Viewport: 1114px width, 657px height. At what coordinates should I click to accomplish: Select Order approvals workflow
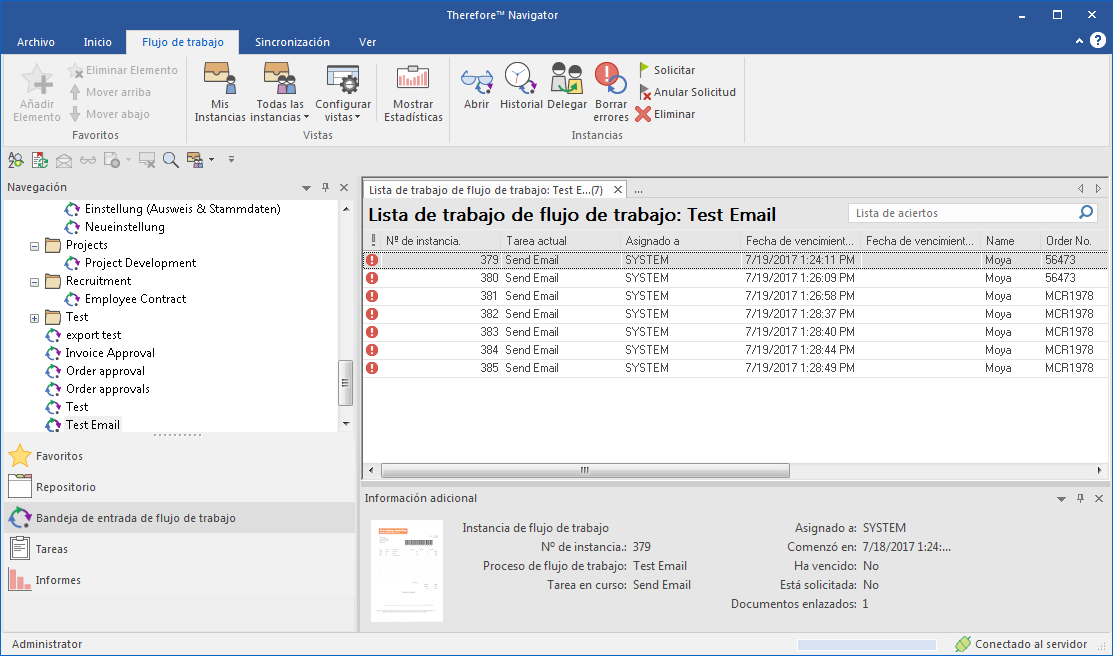tap(108, 389)
